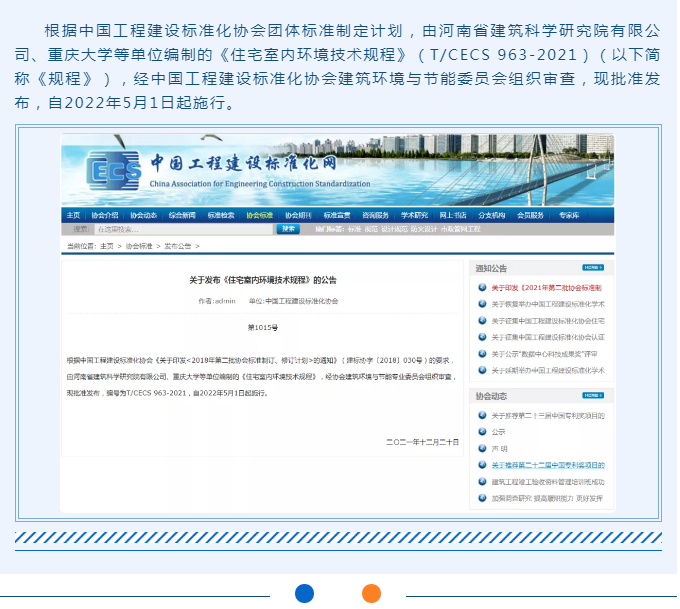
Task: Open the highlighted 协会标准 navigation item
Action: (x=259, y=215)
